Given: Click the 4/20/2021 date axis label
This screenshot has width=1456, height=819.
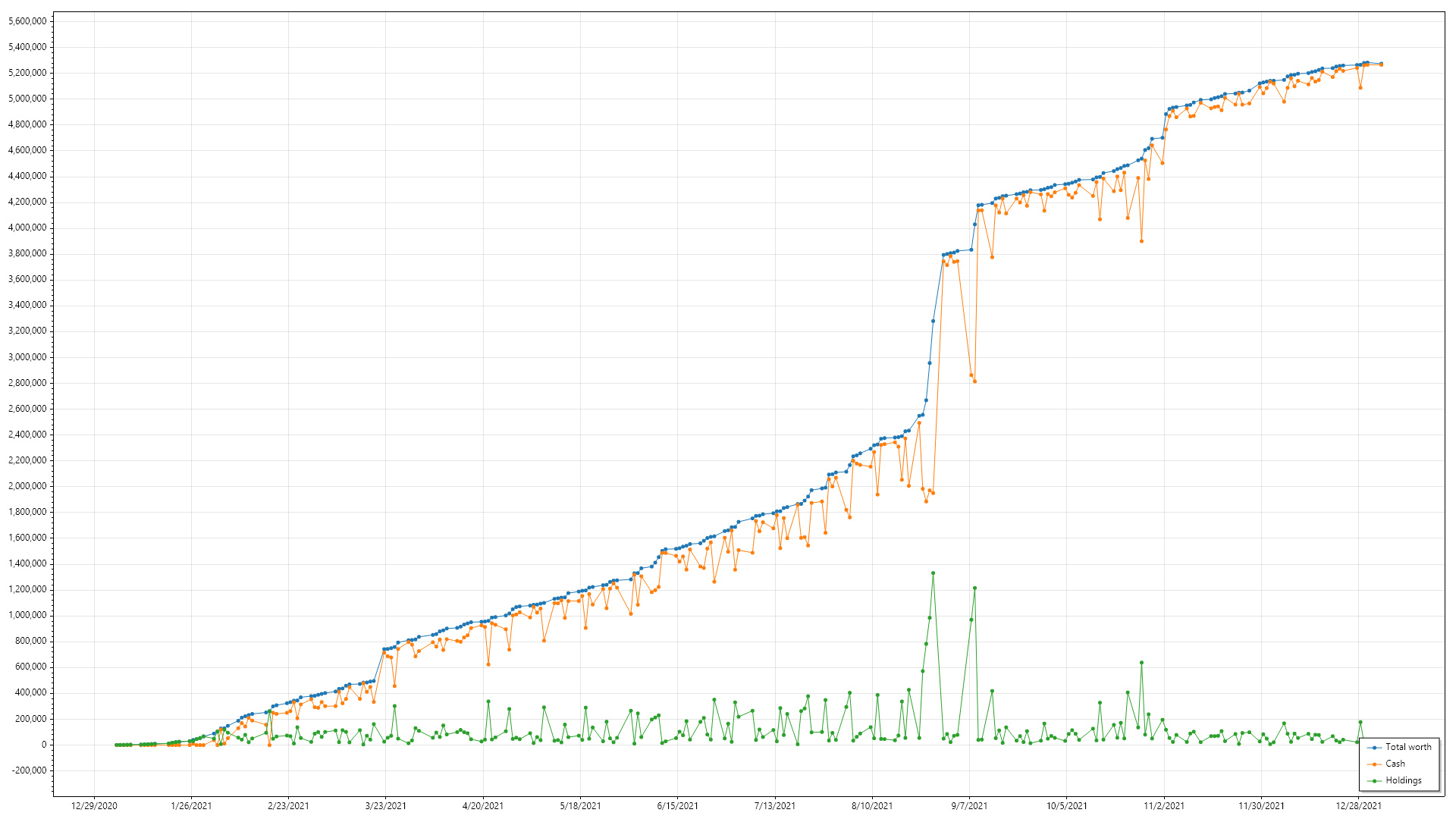Looking at the screenshot, I should click(x=483, y=806).
